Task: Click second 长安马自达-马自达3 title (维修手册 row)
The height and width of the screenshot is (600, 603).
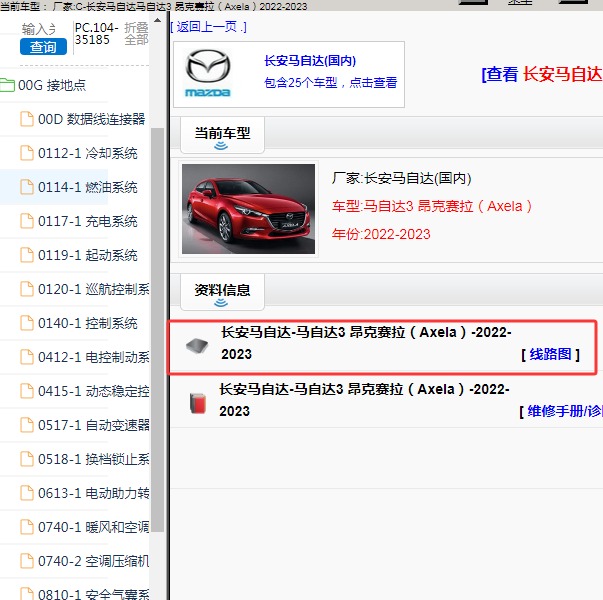Action: click(x=364, y=400)
